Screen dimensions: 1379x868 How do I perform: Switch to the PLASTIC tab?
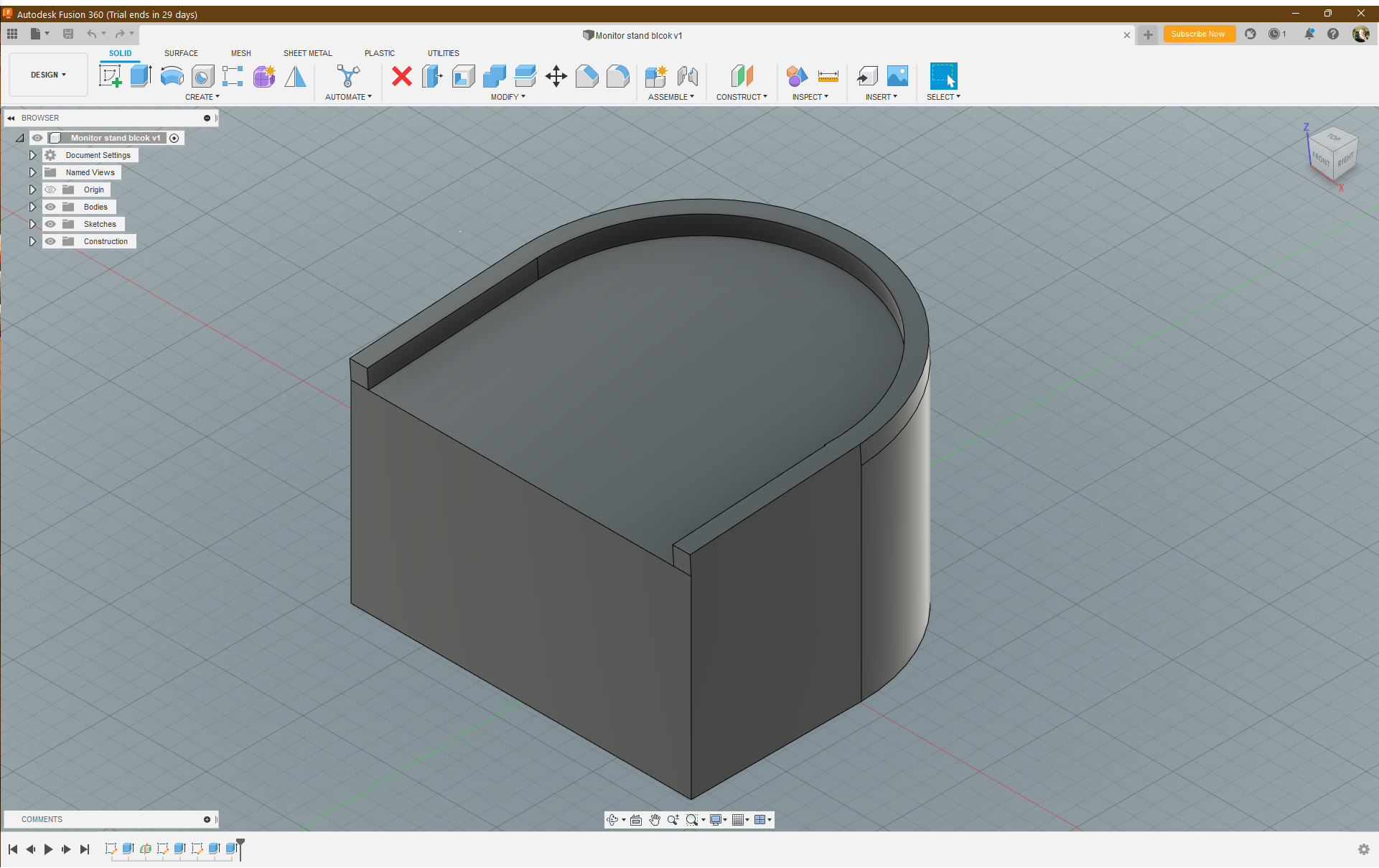coord(380,53)
